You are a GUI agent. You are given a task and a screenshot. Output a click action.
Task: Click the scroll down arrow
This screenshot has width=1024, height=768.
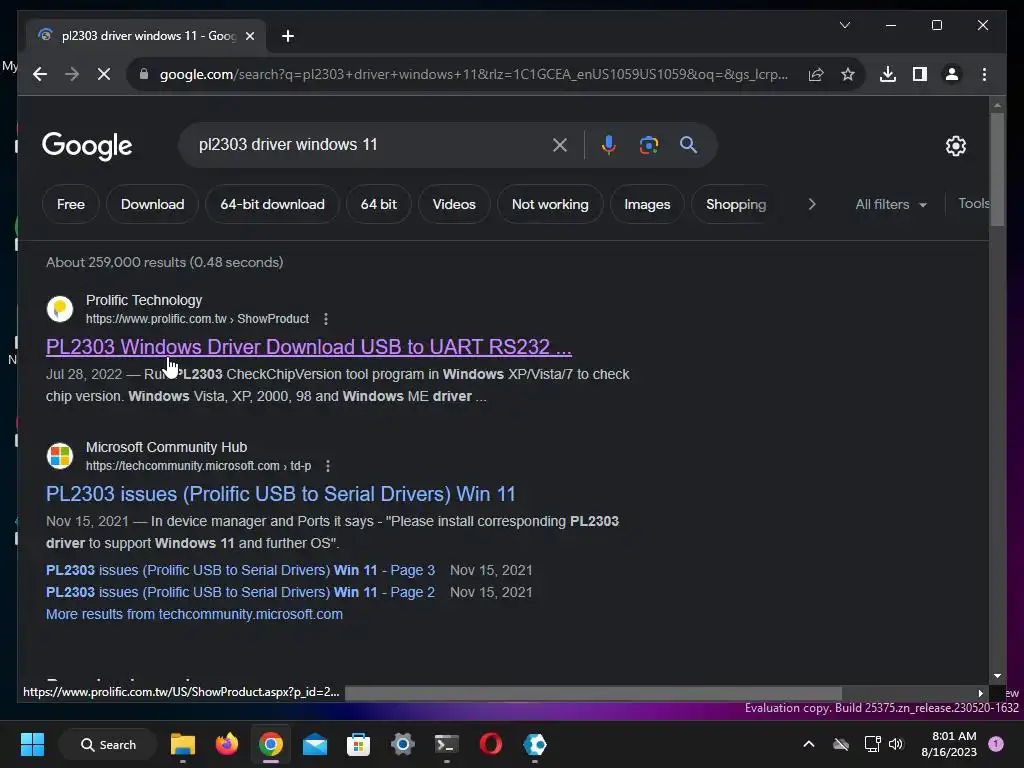click(x=997, y=676)
